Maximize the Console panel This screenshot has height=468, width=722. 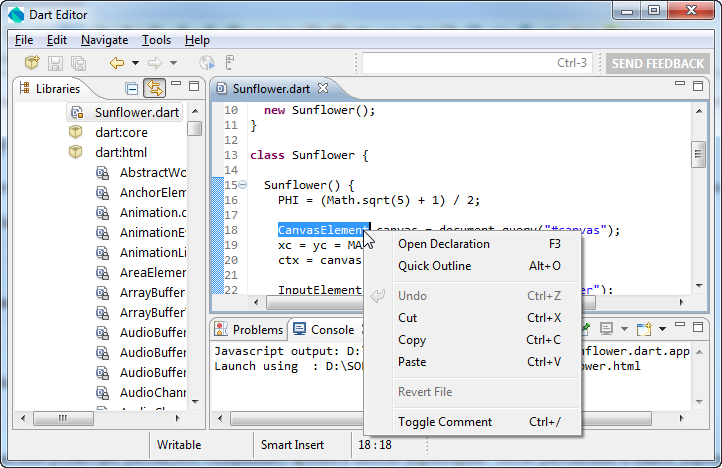click(698, 327)
